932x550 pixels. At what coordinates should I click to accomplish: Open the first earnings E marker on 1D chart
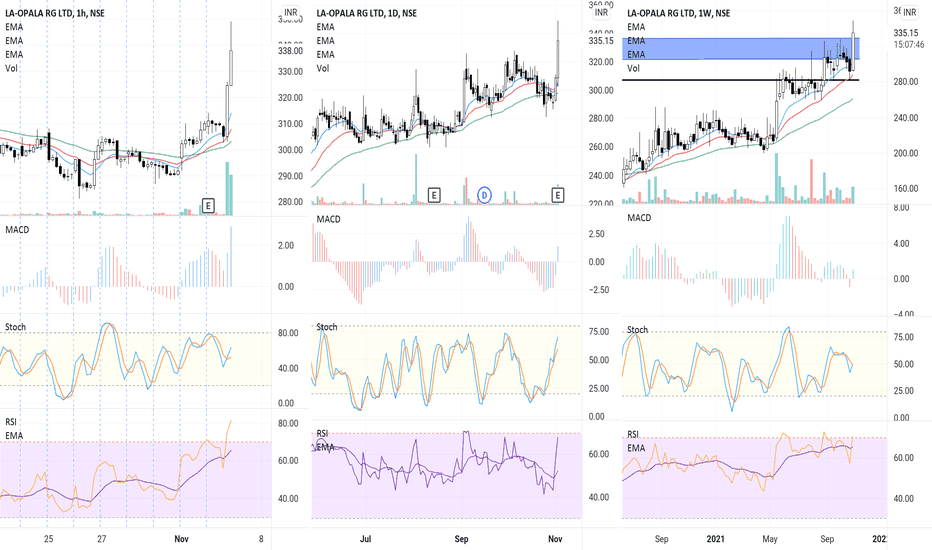tap(434, 195)
